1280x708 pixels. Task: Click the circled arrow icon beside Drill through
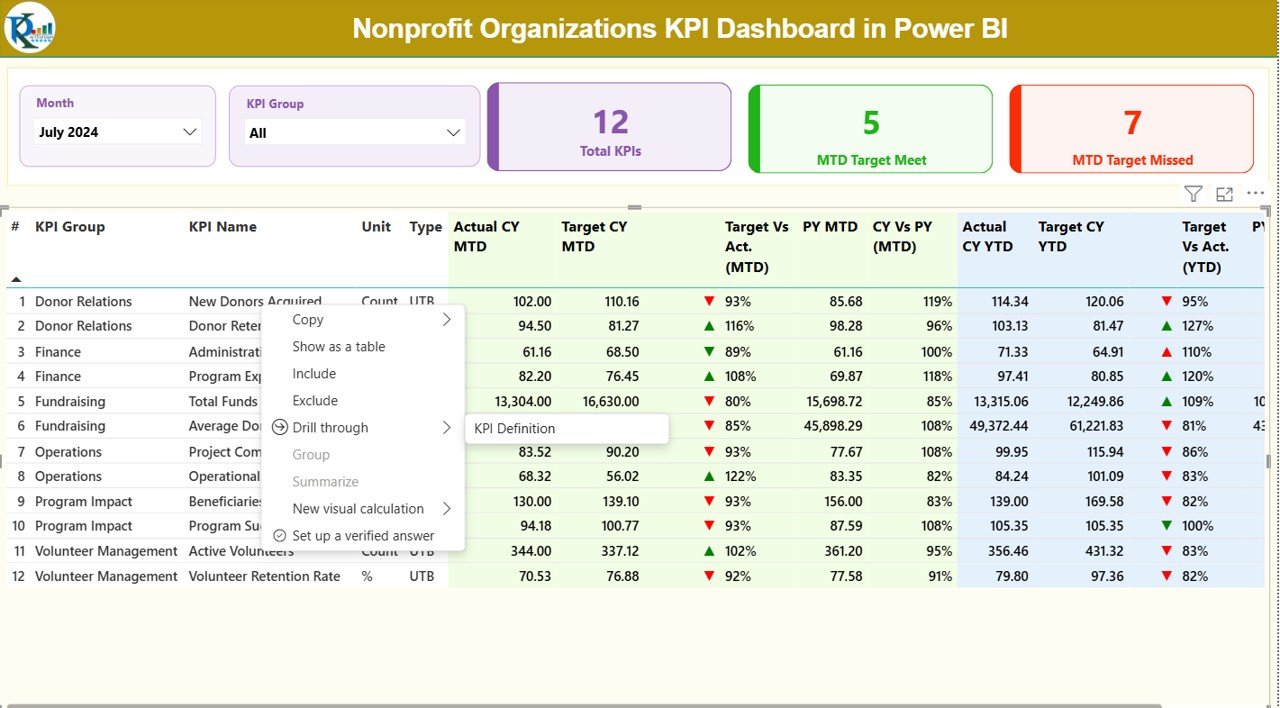tap(279, 427)
